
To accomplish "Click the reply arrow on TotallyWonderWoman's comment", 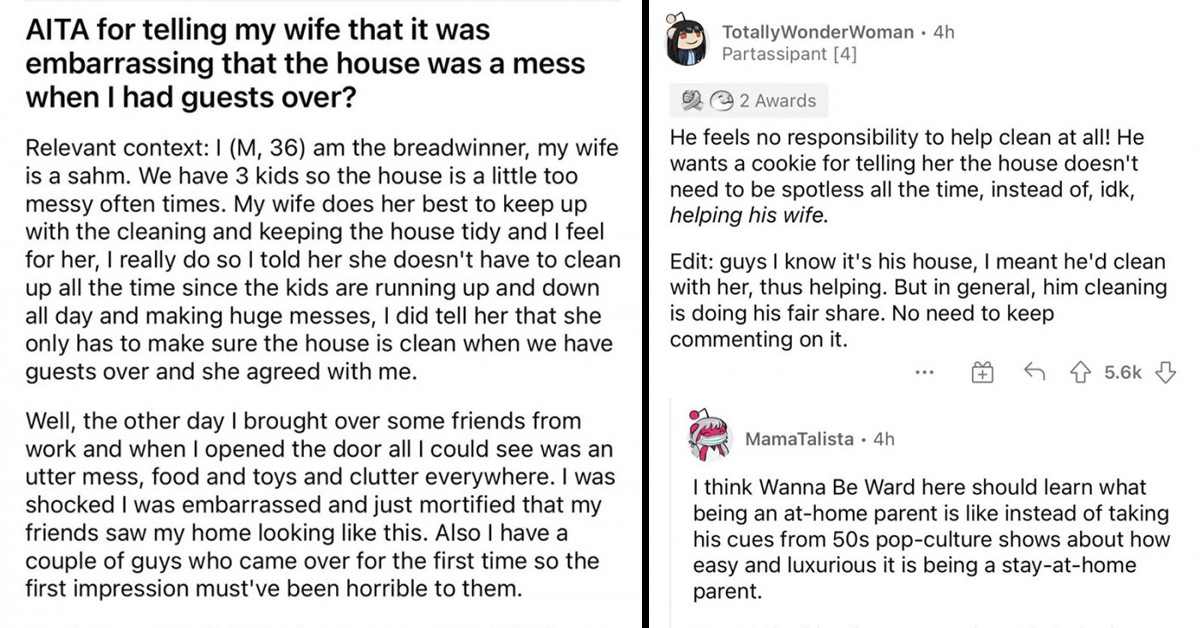I will point(1035,371).
